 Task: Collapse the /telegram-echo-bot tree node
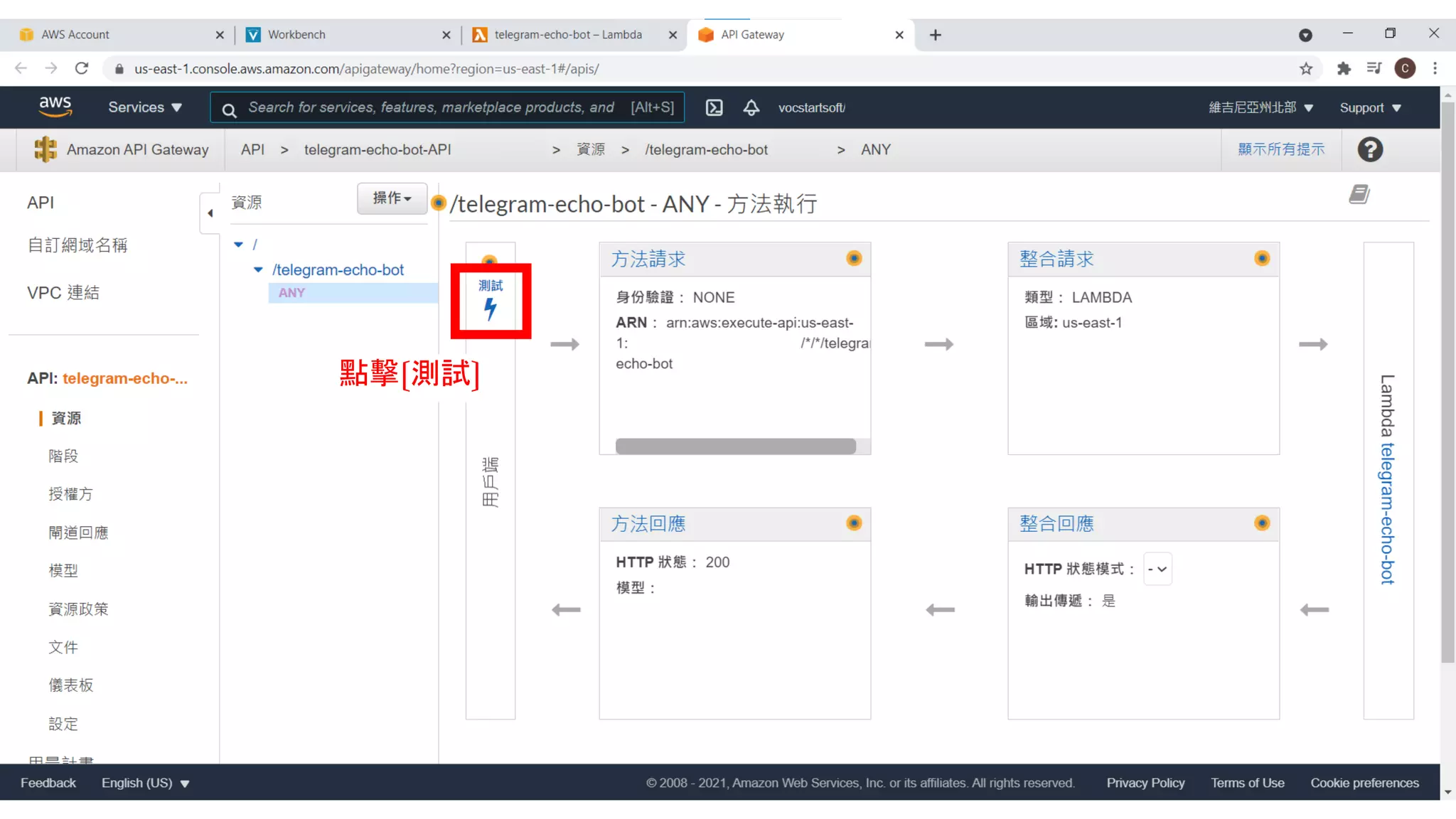(258, 270)
